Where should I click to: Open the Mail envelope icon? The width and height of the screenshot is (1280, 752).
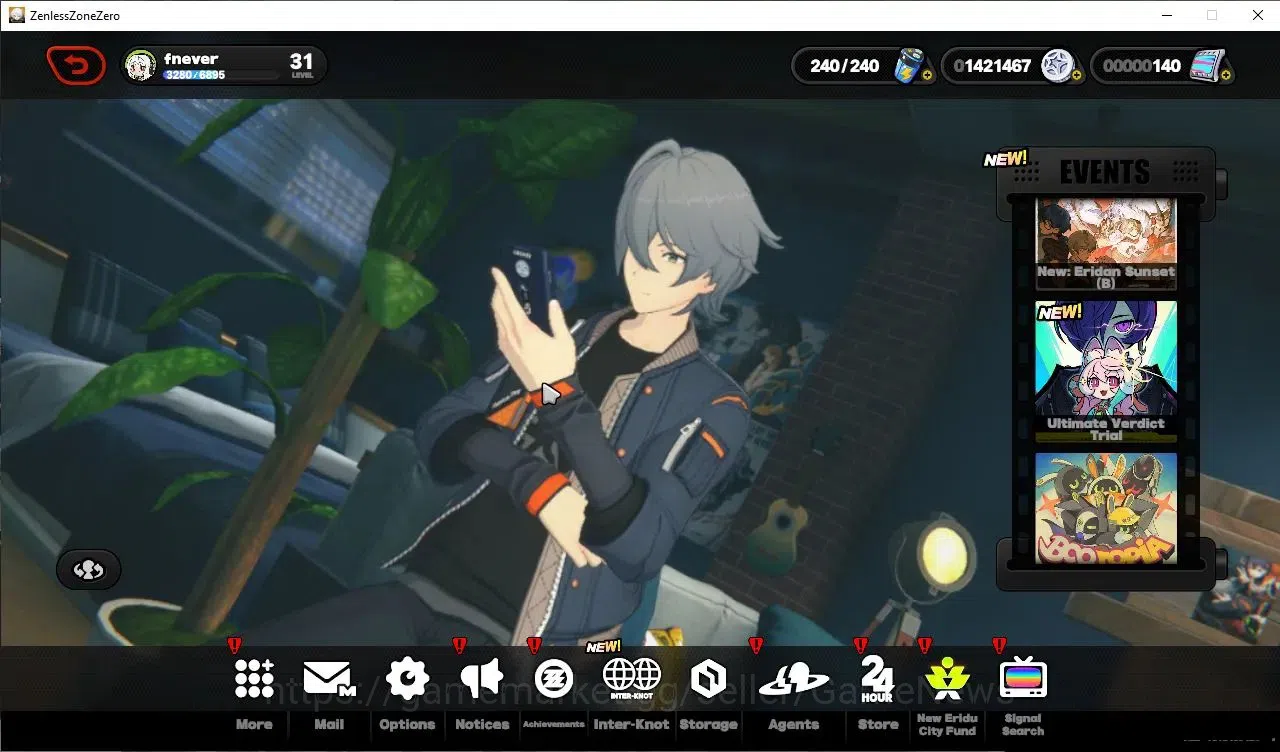tap(329, 679)
